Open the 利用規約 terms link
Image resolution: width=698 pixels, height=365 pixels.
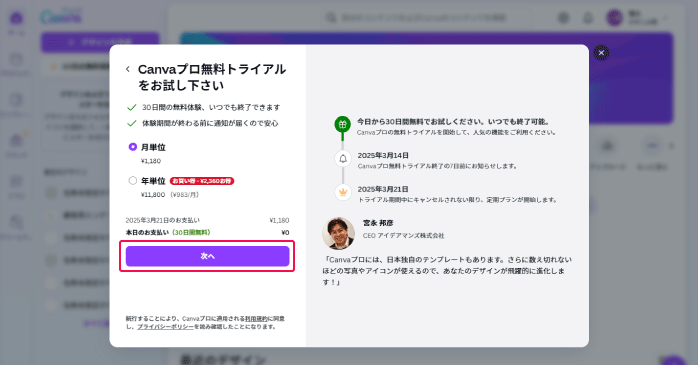pos(256,319)
